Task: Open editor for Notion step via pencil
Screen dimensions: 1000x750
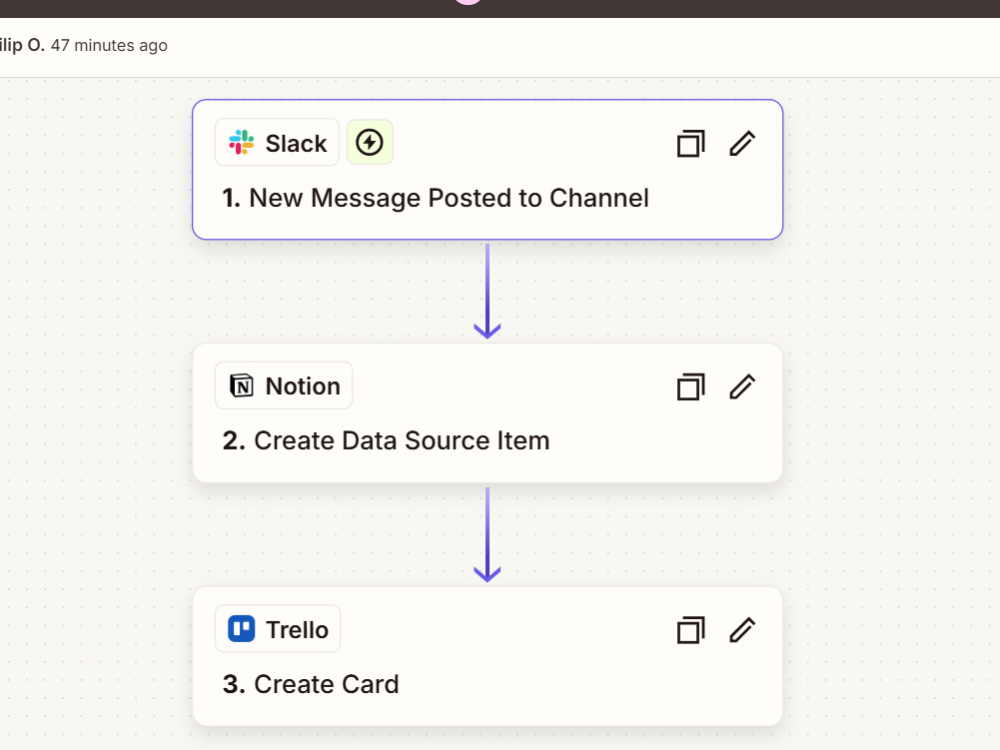Action: pos(742,386)
